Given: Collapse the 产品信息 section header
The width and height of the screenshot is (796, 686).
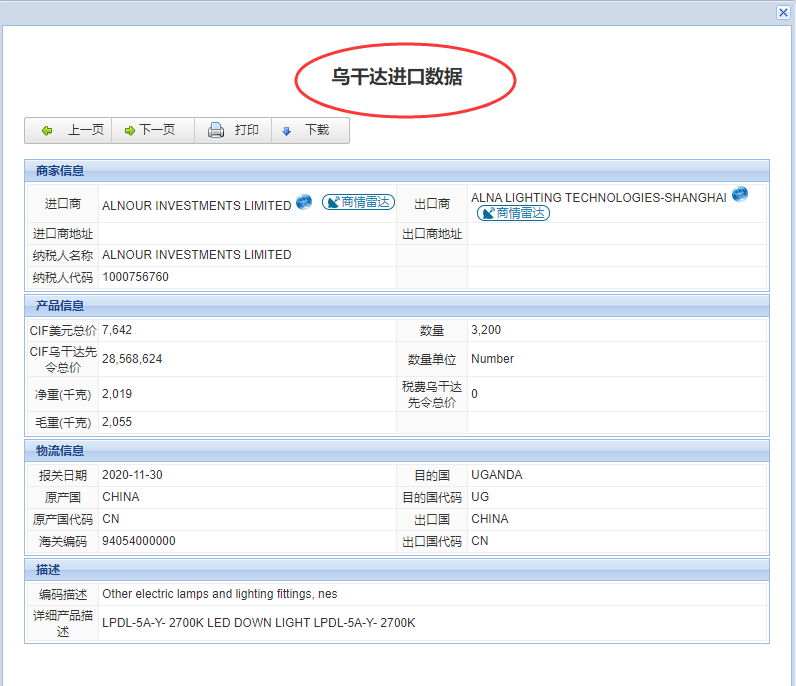Looking at the screenshot, I should tap(60, 305).
